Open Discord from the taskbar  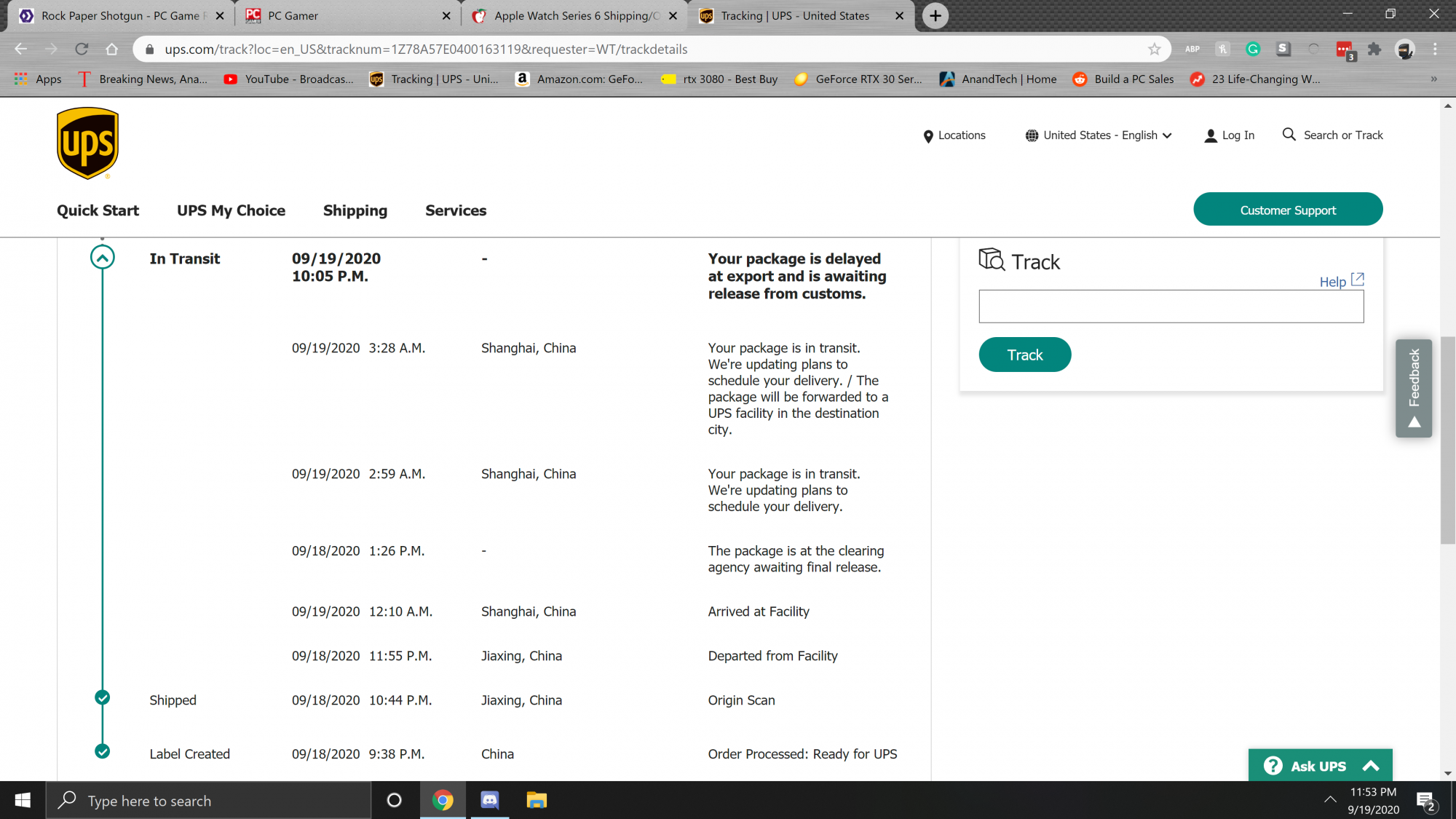(x=490, y=800)
